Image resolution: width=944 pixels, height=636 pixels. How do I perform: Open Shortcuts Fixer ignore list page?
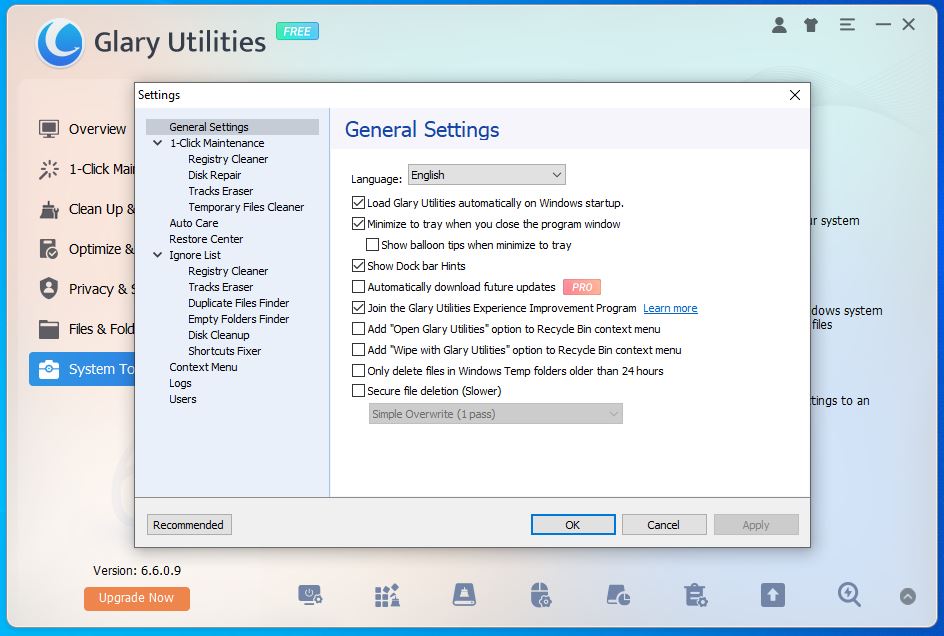pyautogui.click(x=225, y=351)
